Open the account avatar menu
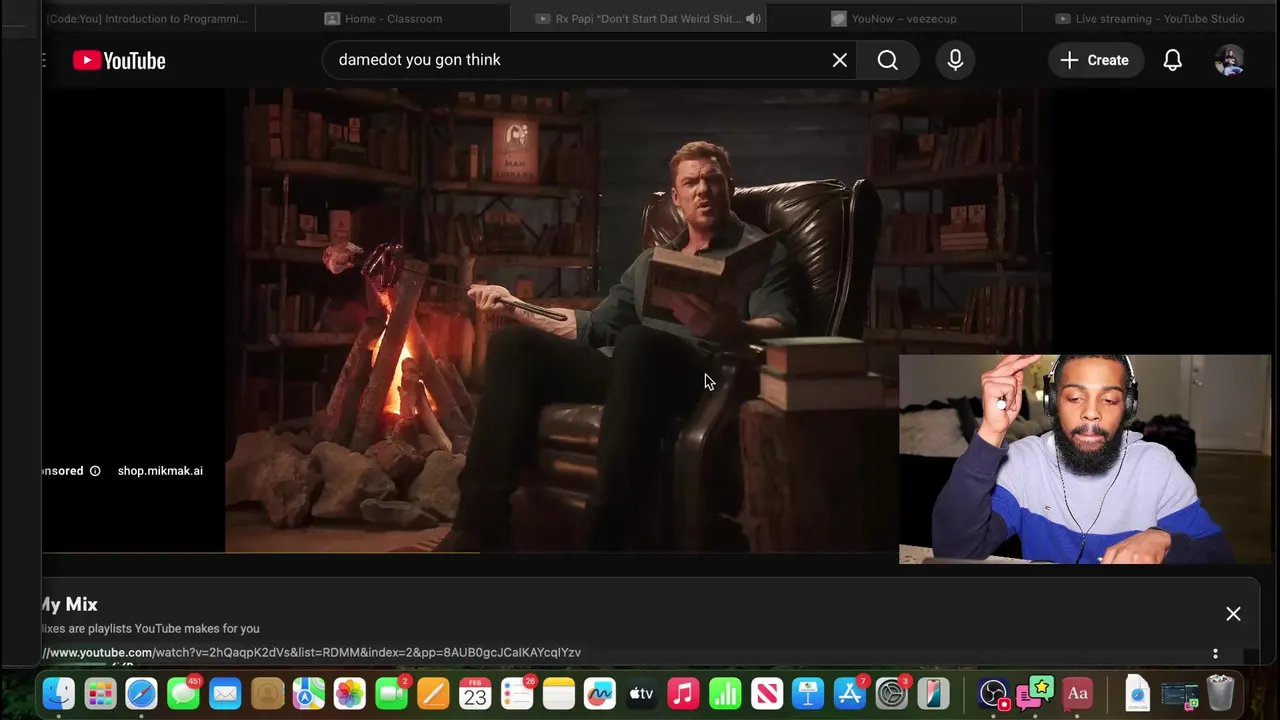 click(x=1229, y=60)
